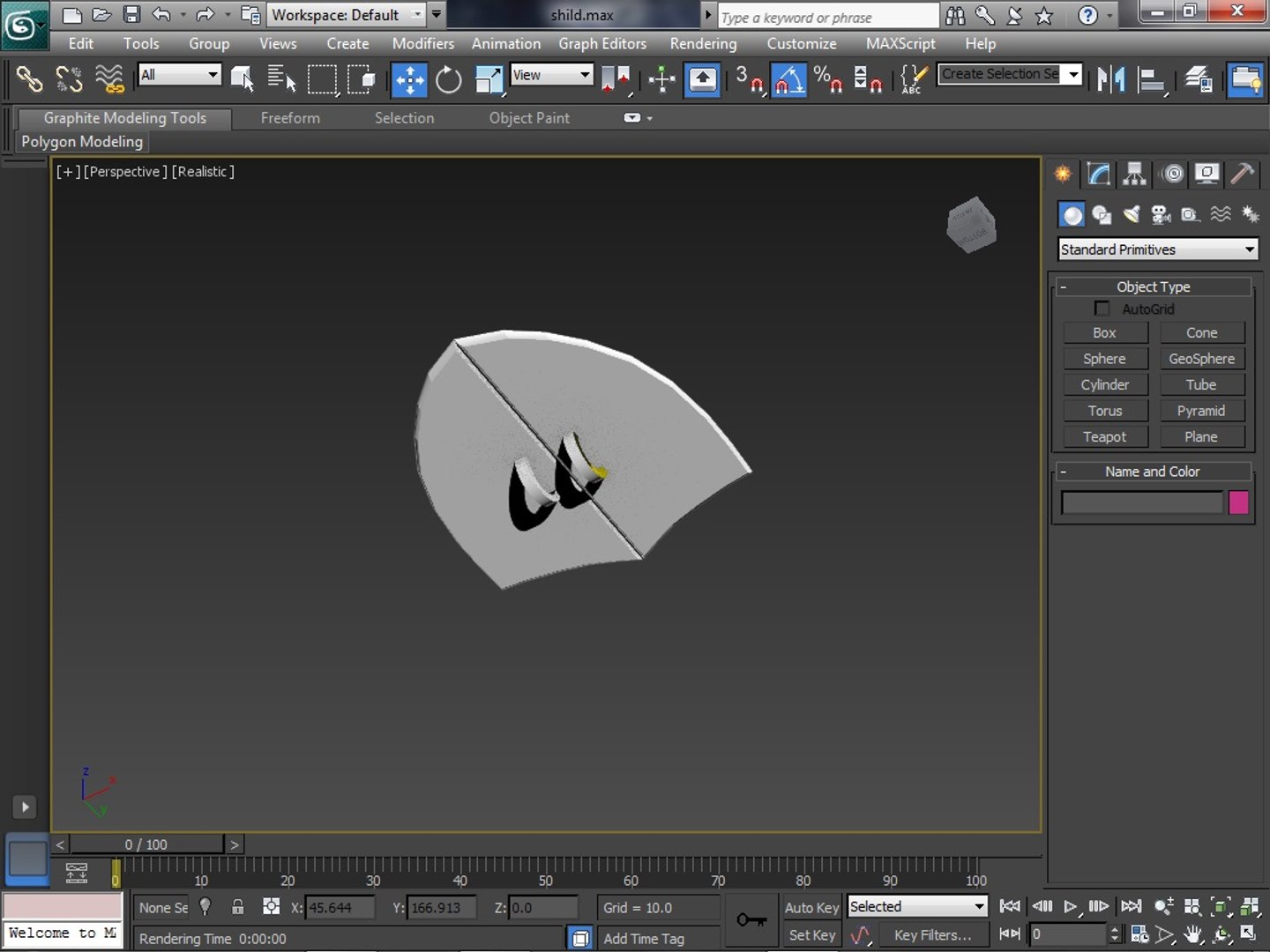Click the magenta object color swatch
1270x952 pixels.
[x=1238, y=502]
